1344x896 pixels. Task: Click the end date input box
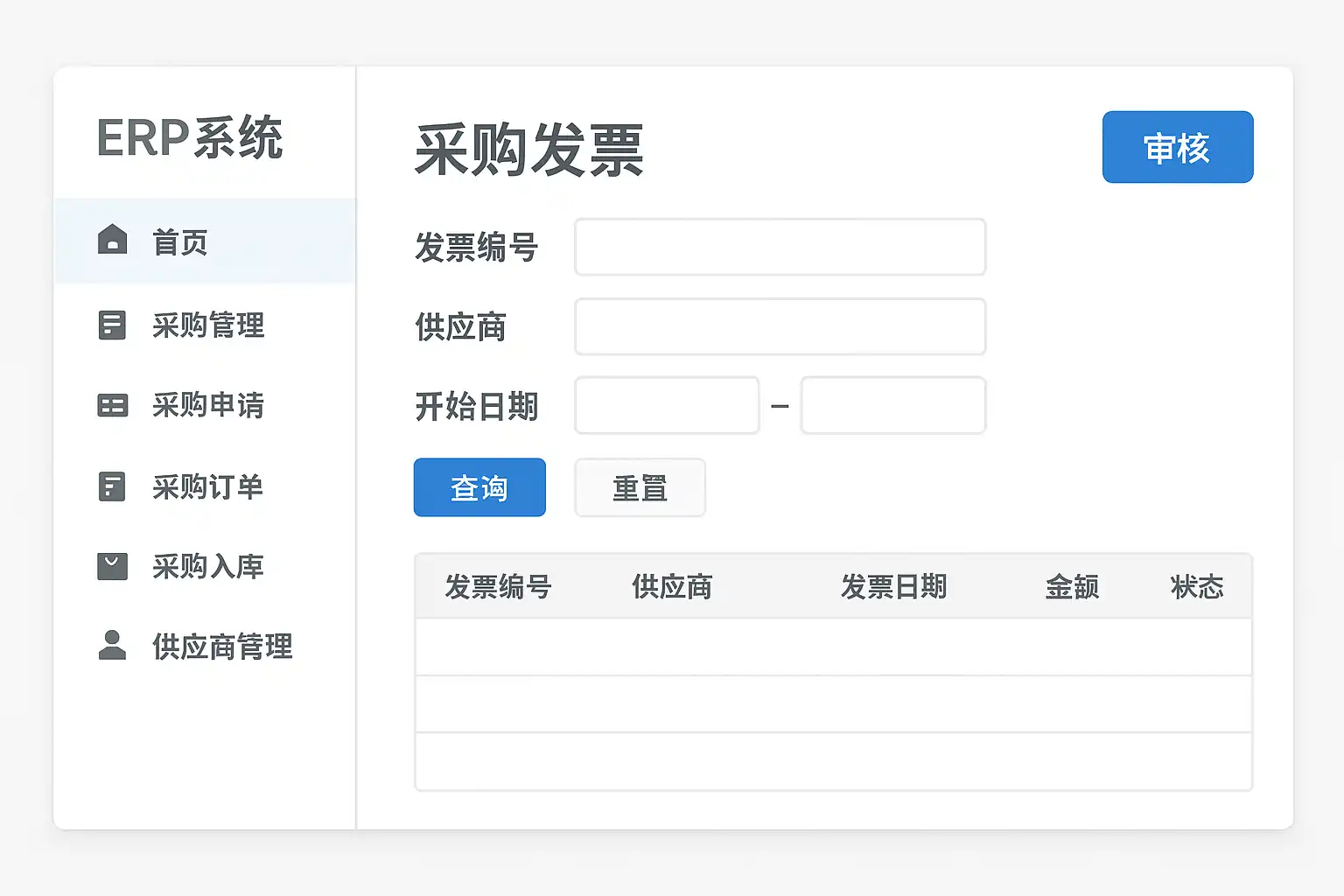click(x=893, y=405)
